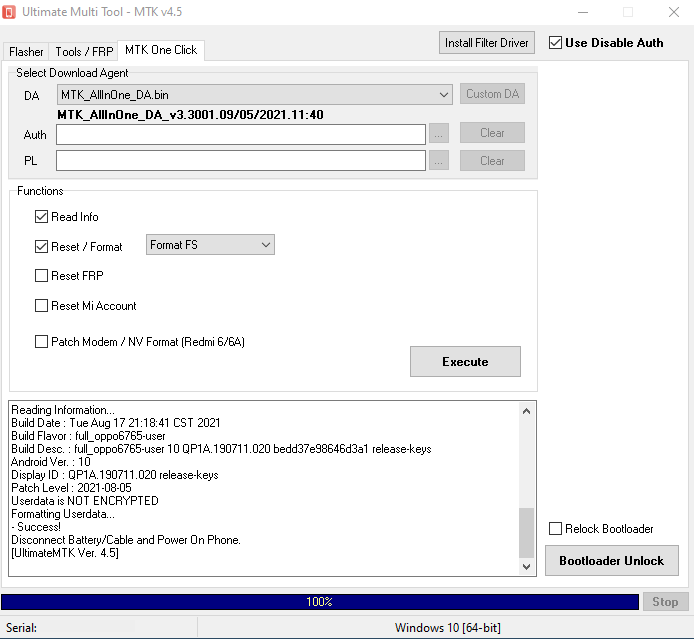The image size is (694, 639).
Task: Click the 100% progress bar
Action: pyautogui.click(x=320, y=602)
